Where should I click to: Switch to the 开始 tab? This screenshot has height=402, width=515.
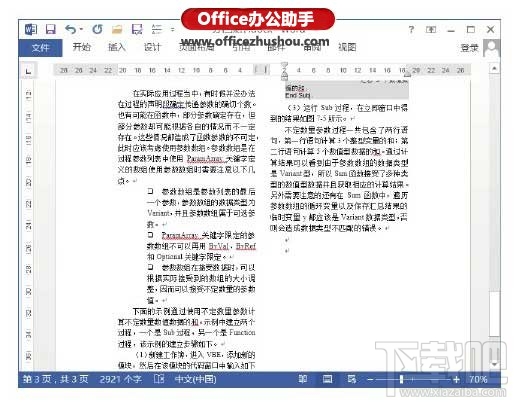(82, 47)
